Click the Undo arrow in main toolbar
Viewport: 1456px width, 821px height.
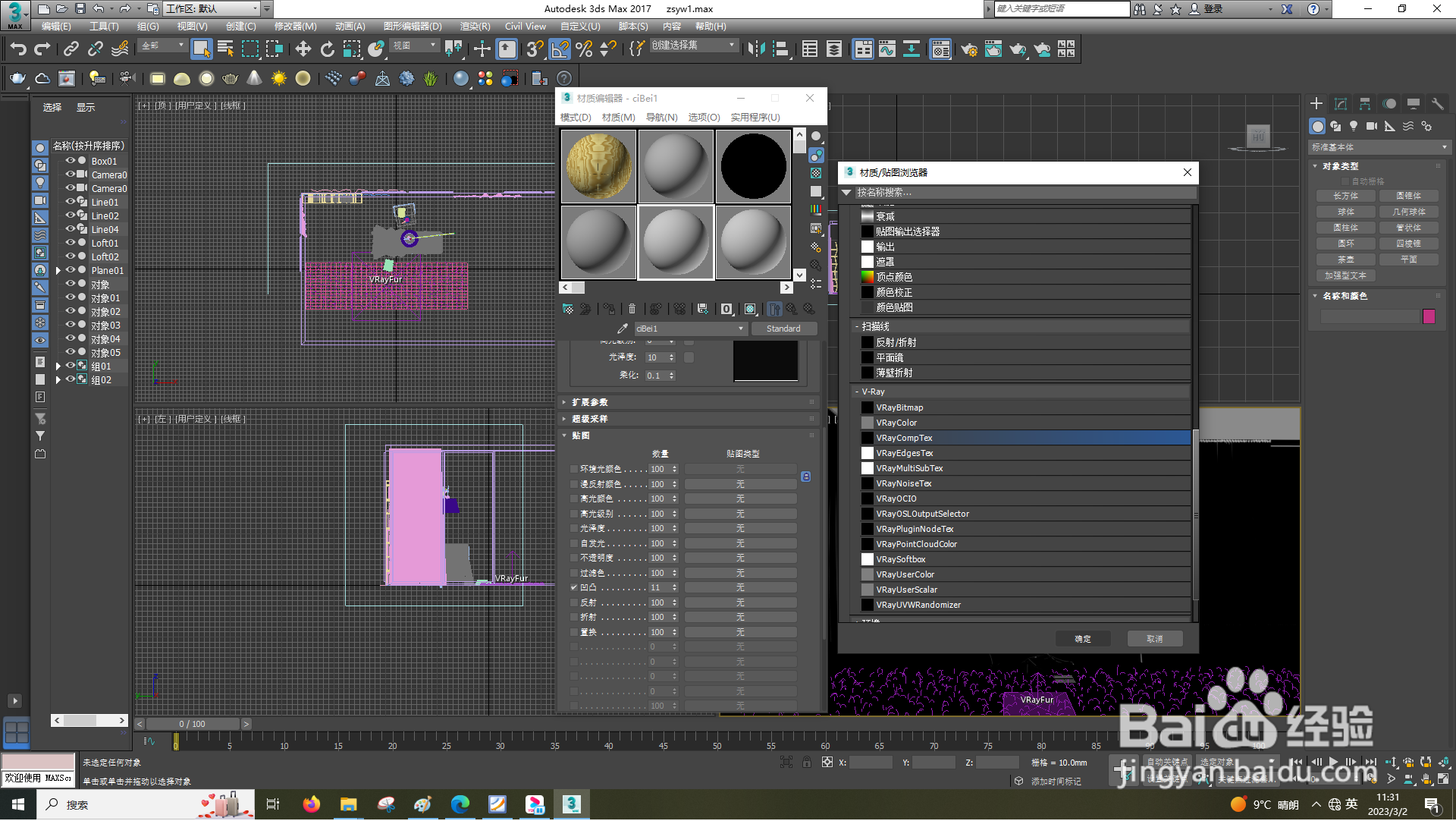click(18, 49)
